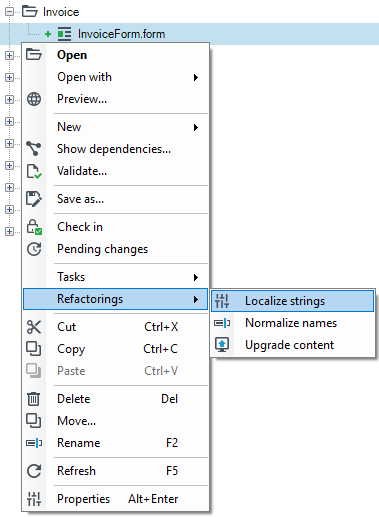Image resolution: width=379 pixels, height=517 pixels.
Task: Click the Upgrade content monitor icon
Action: (x=222, y=345)
